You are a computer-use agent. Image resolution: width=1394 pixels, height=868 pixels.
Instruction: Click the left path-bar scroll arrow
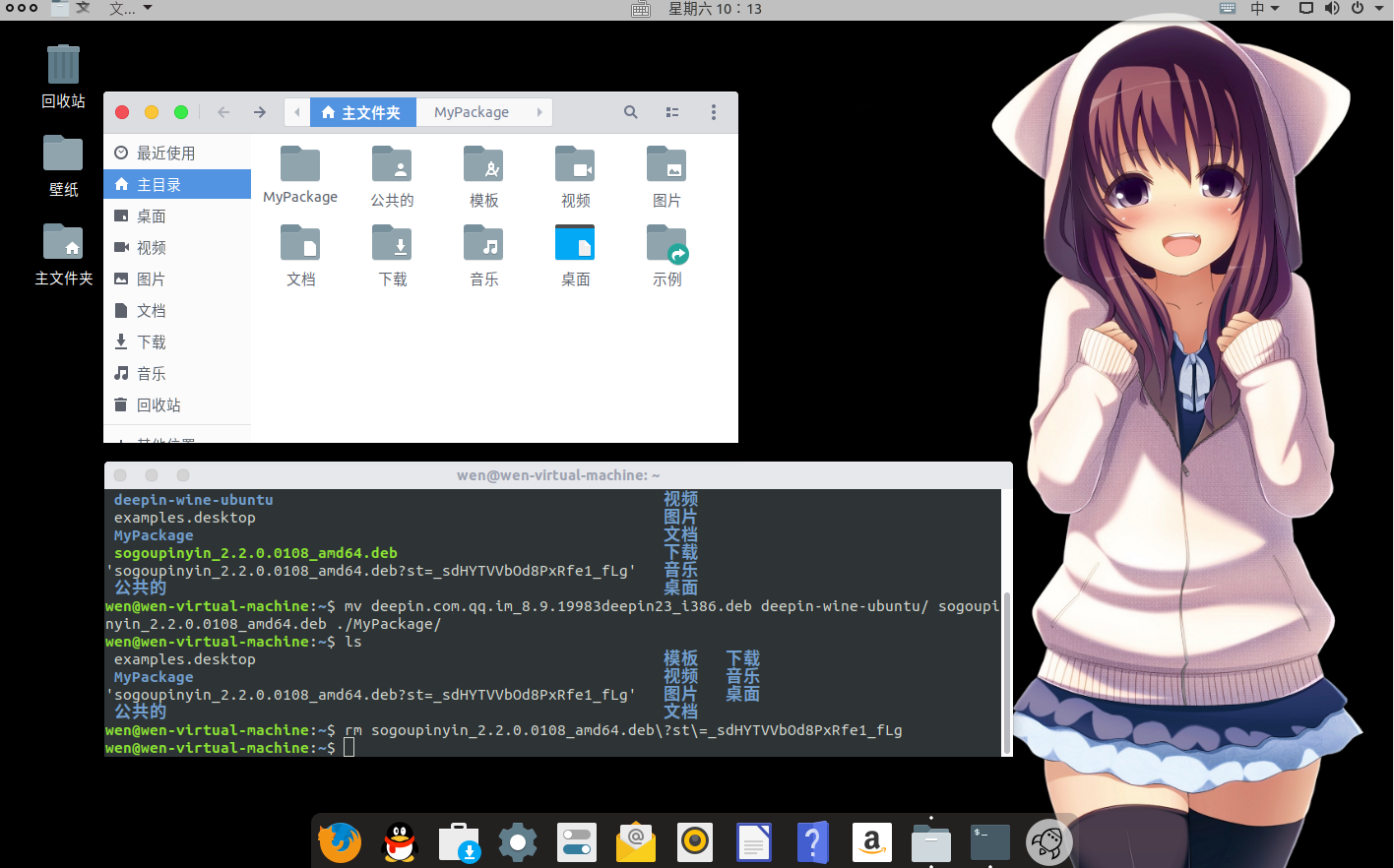297,112
